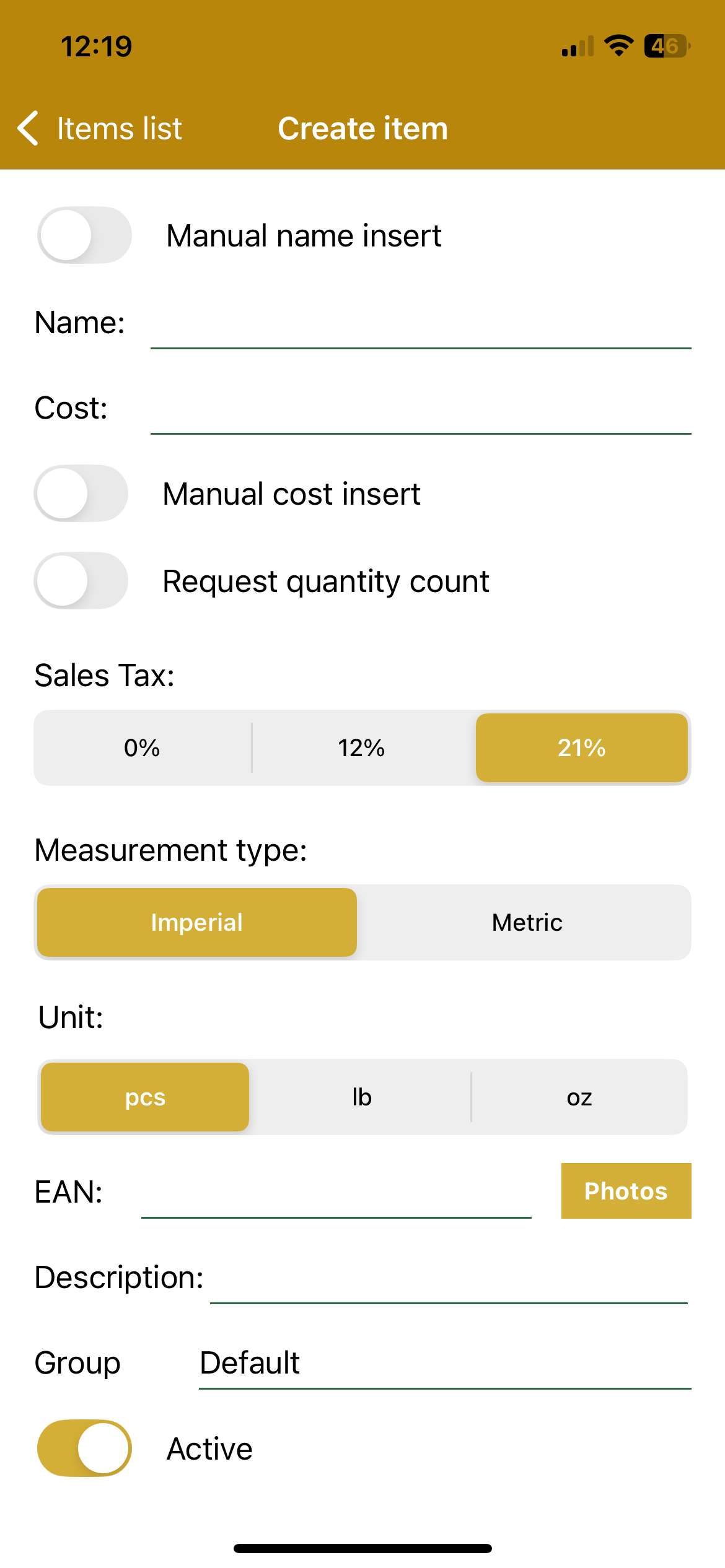Turn on Manual cost insert switch

pyautogui.click(x=81, y=494)
